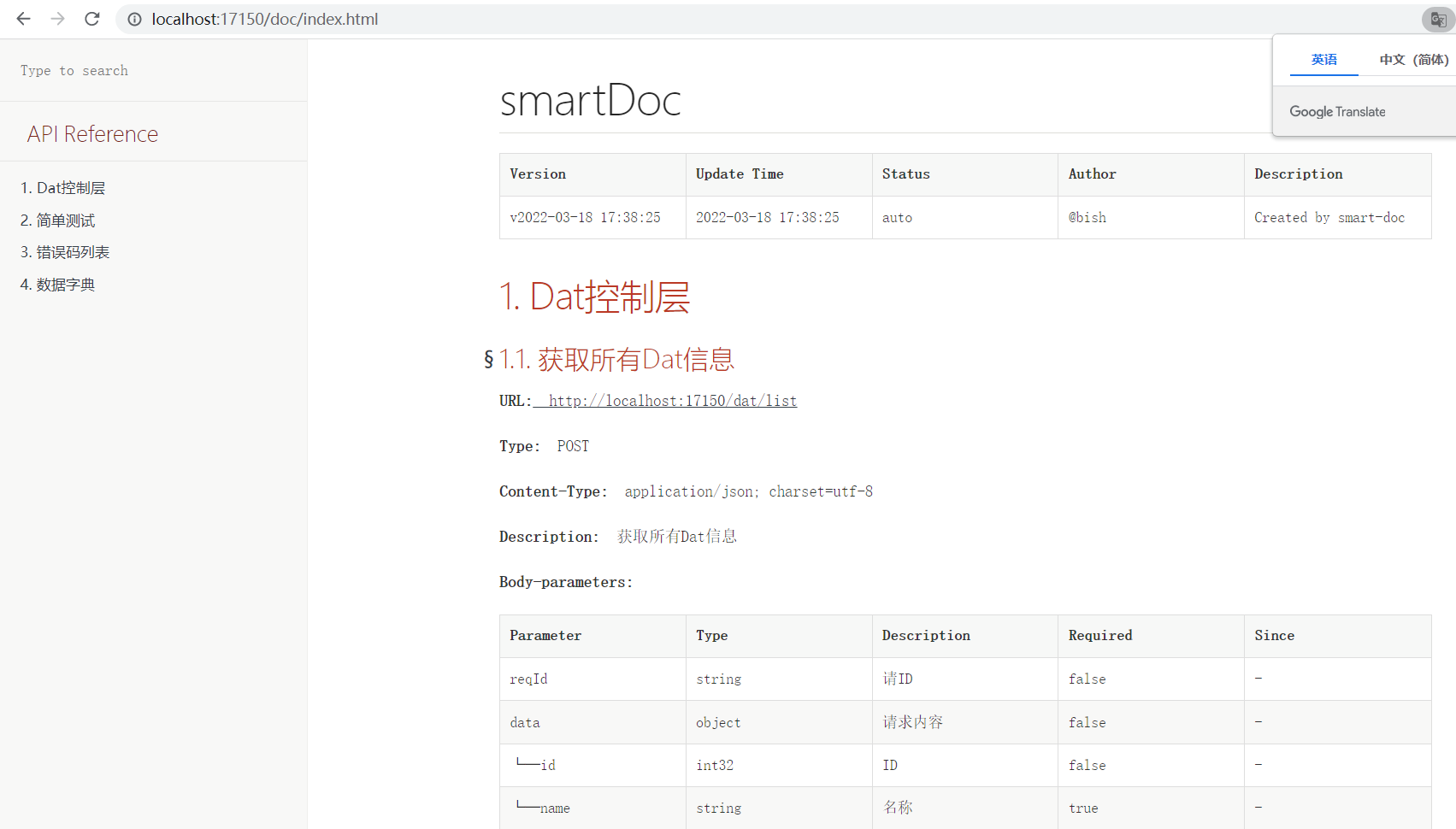This screenshot has width=1456, height=829.
Task: Click the Since column header
Action: (x=1337, y=636)
